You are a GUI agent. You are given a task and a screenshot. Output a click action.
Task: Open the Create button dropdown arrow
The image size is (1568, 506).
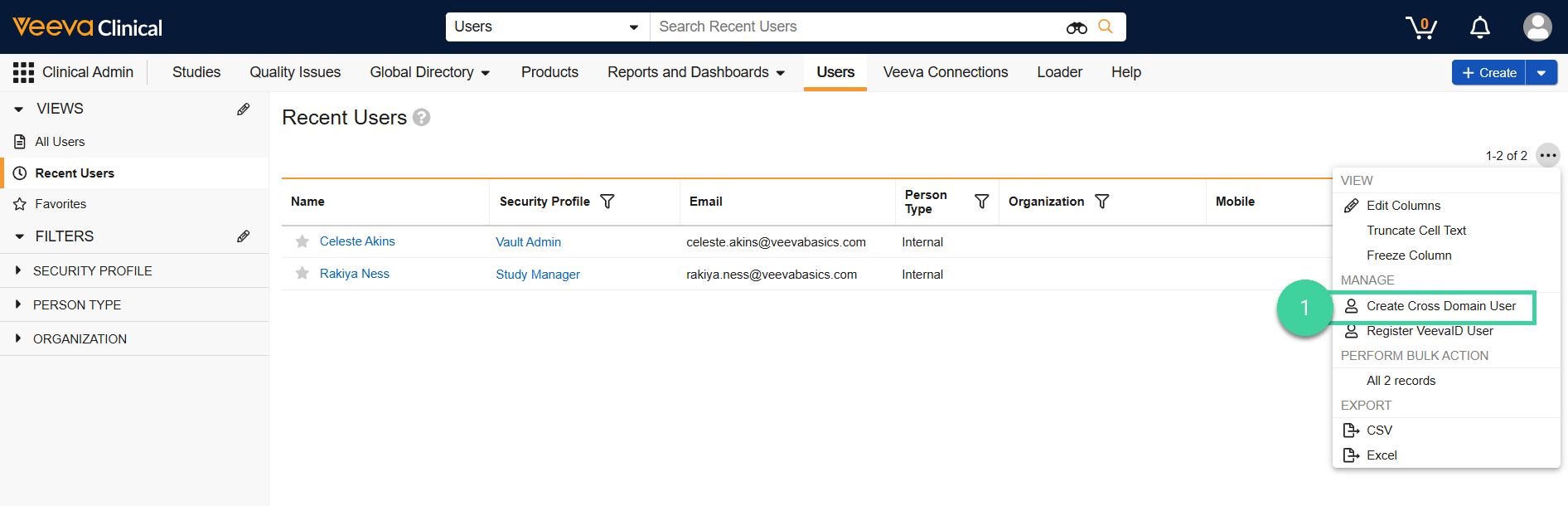1541,72
